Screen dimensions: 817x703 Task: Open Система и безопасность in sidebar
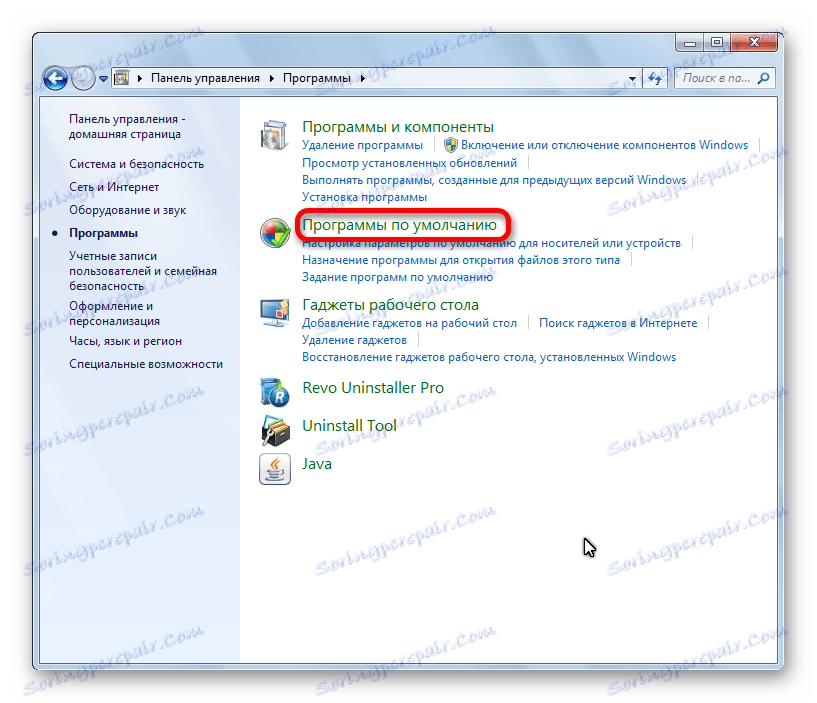click(x=137, y=164)
